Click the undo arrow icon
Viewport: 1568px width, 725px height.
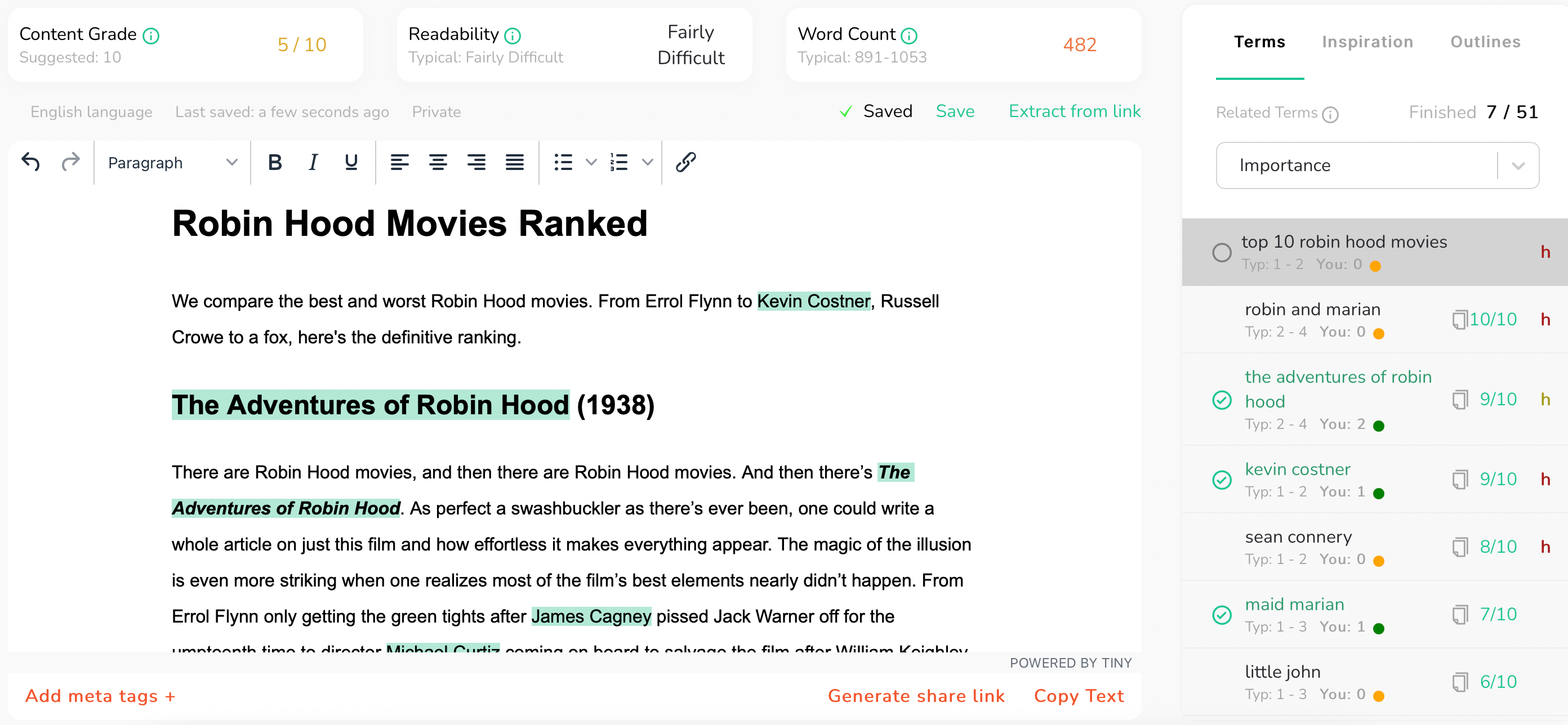point(30,163)
